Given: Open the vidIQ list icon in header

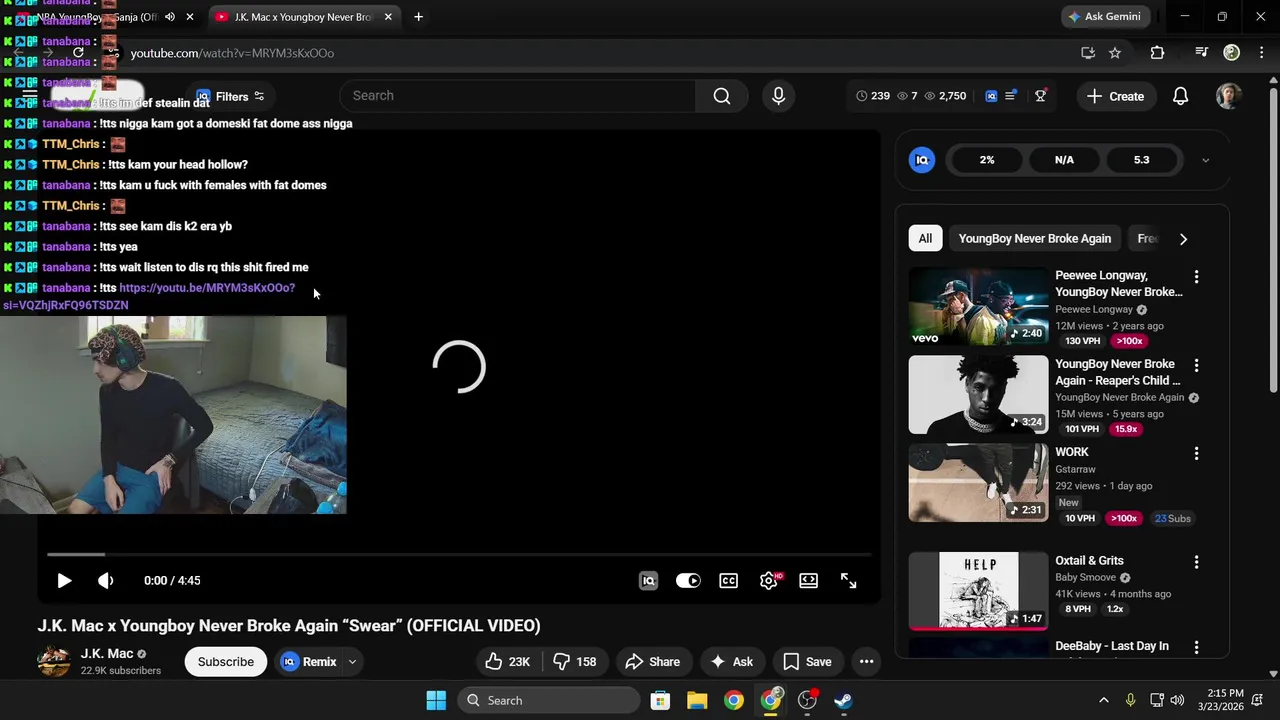Looking at the screenshot, I should coord(1011,96).
